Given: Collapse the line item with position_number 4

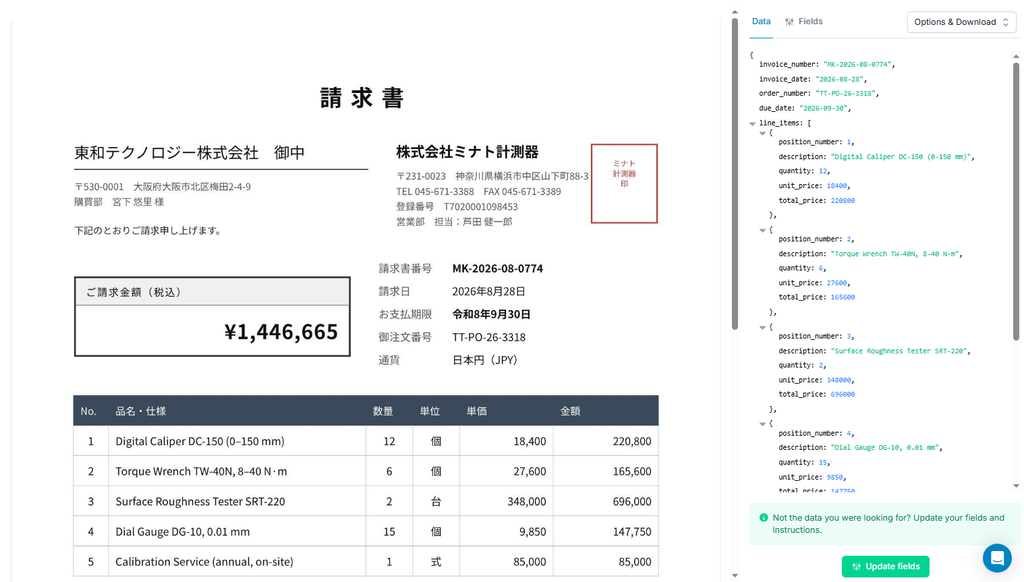Looking at the screenshot, I should pos(762,424).
